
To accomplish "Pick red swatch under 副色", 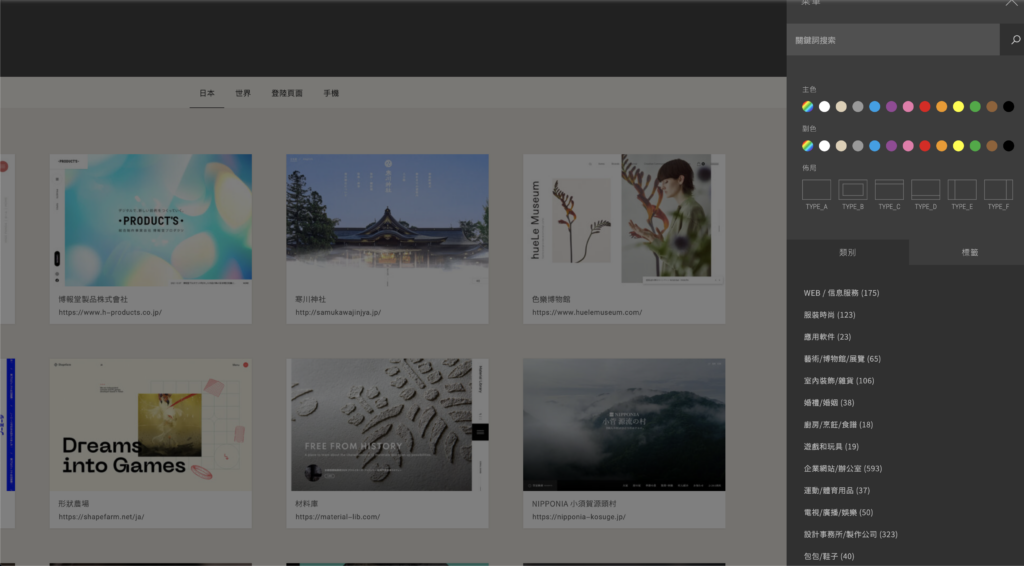I will 925,146.
